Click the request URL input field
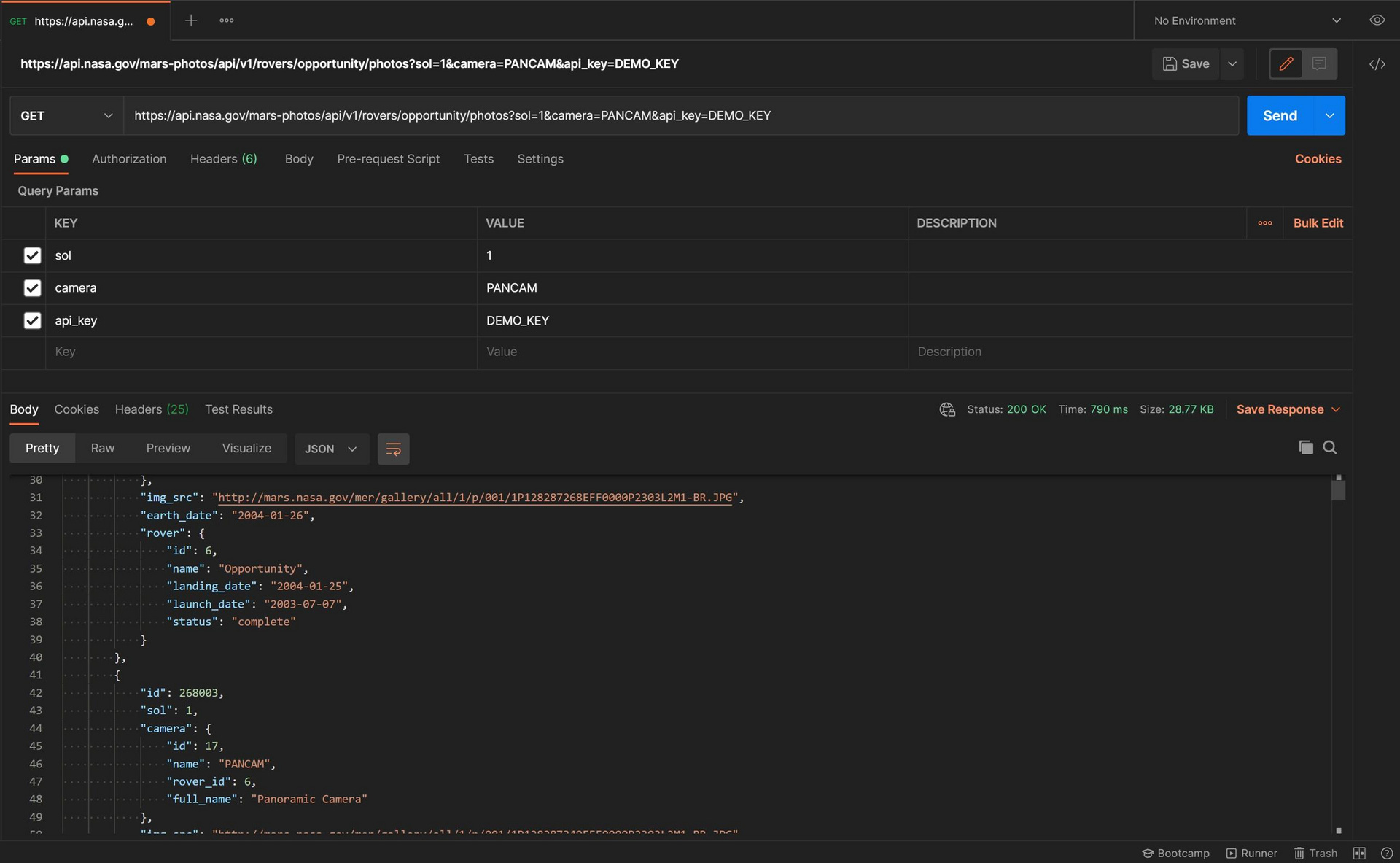This screenshot has height=863, width=1400. 681,115
